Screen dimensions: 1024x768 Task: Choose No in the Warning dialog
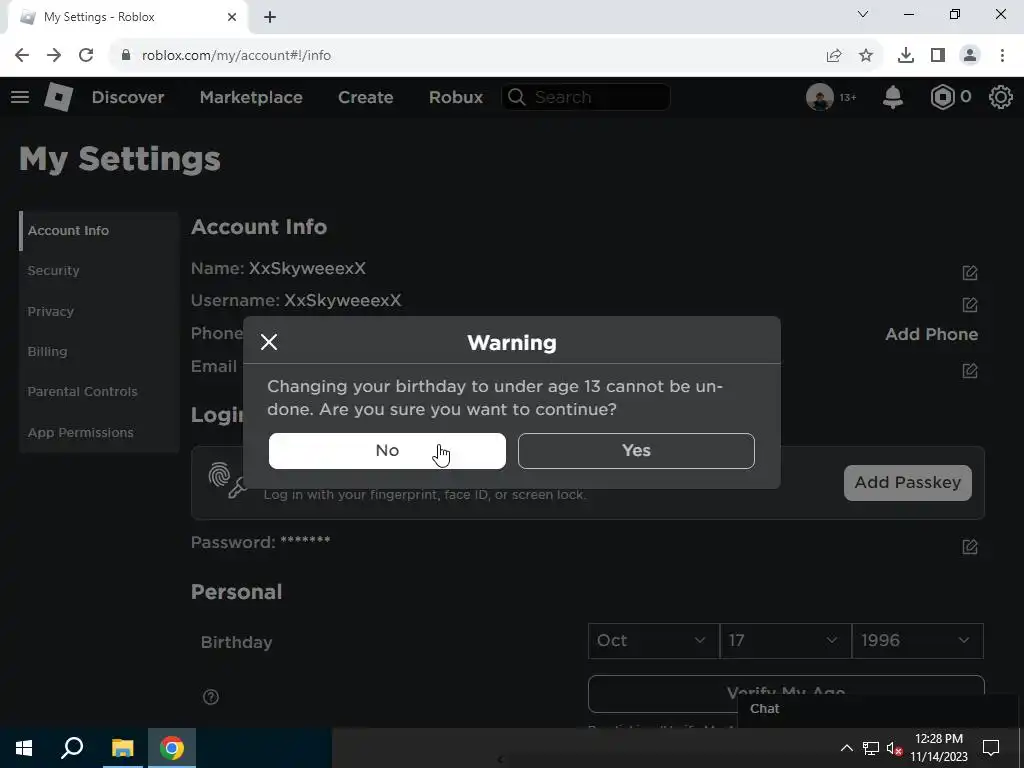pyautogui.click(x=387, y=451)
